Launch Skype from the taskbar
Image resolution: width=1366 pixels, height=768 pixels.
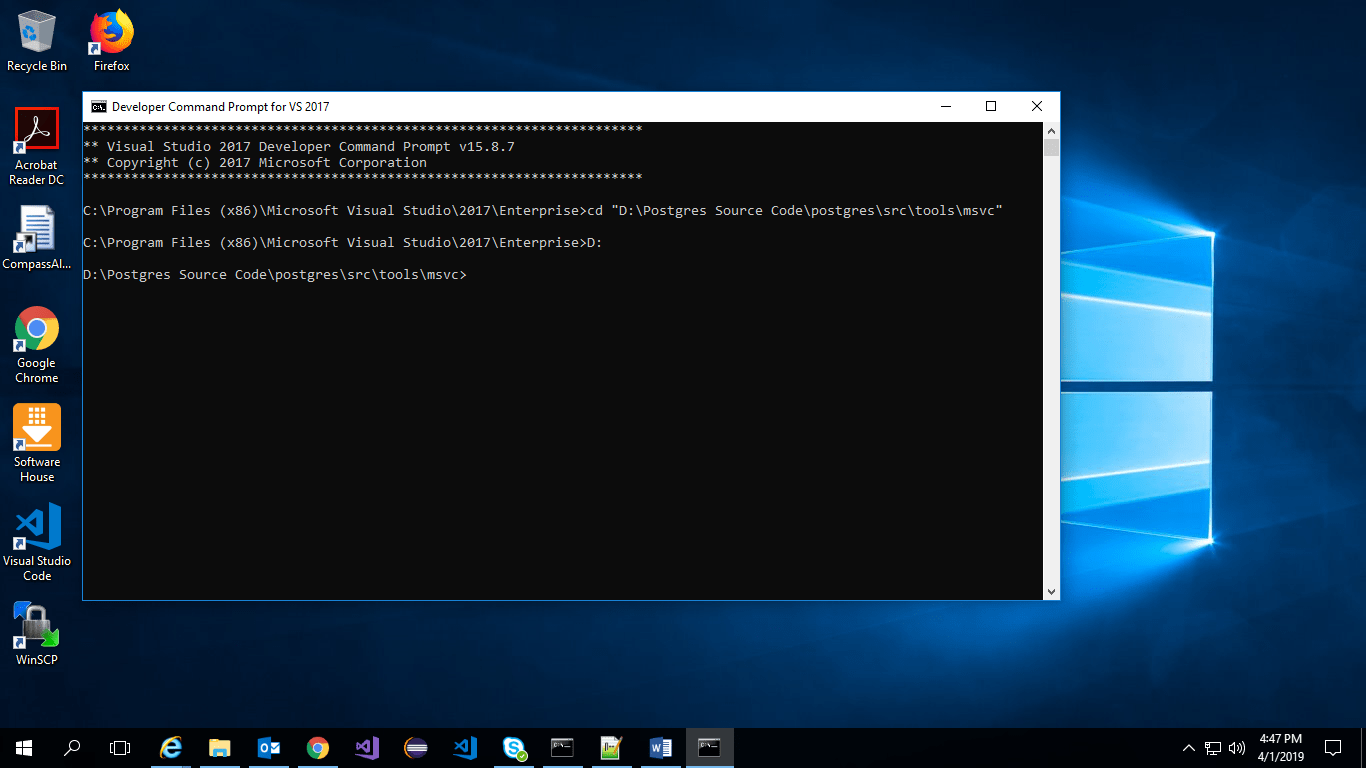pyautogui.click(x=513, y=747)
